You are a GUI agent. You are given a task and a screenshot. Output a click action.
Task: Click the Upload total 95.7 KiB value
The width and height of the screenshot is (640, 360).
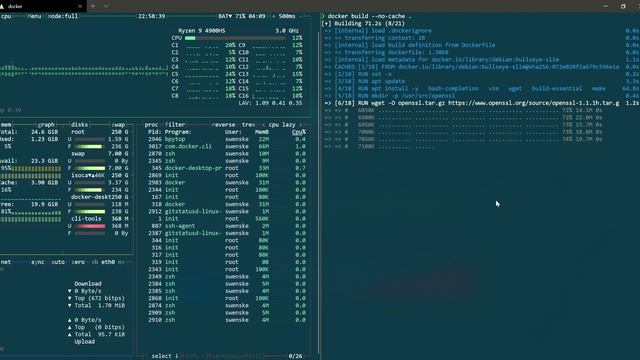click(111, 334)
